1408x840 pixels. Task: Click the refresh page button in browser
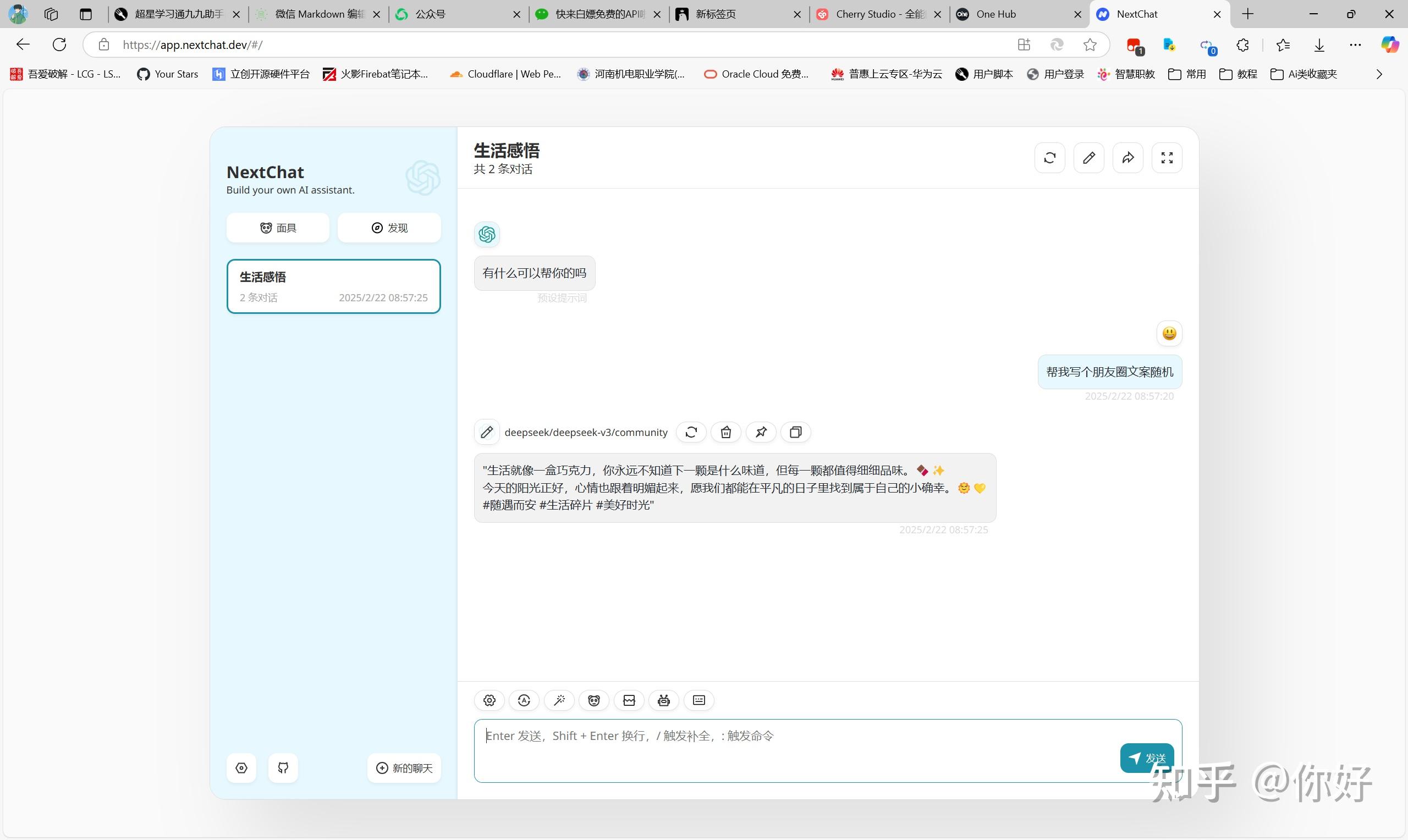point(59,45)
